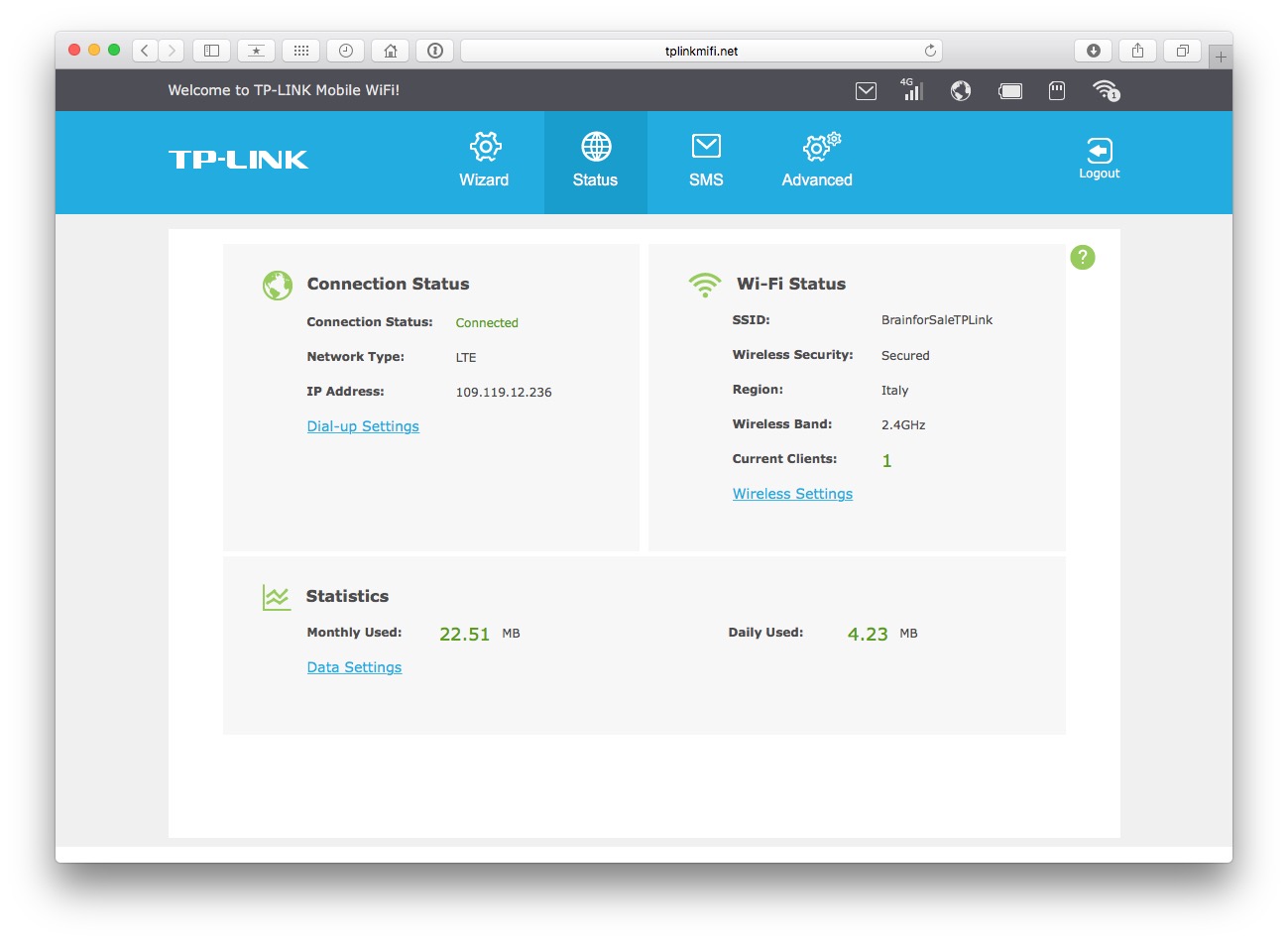Click the "Statistics" panel heading
This screenshot has width=1288, height=942.
(347, 596)
